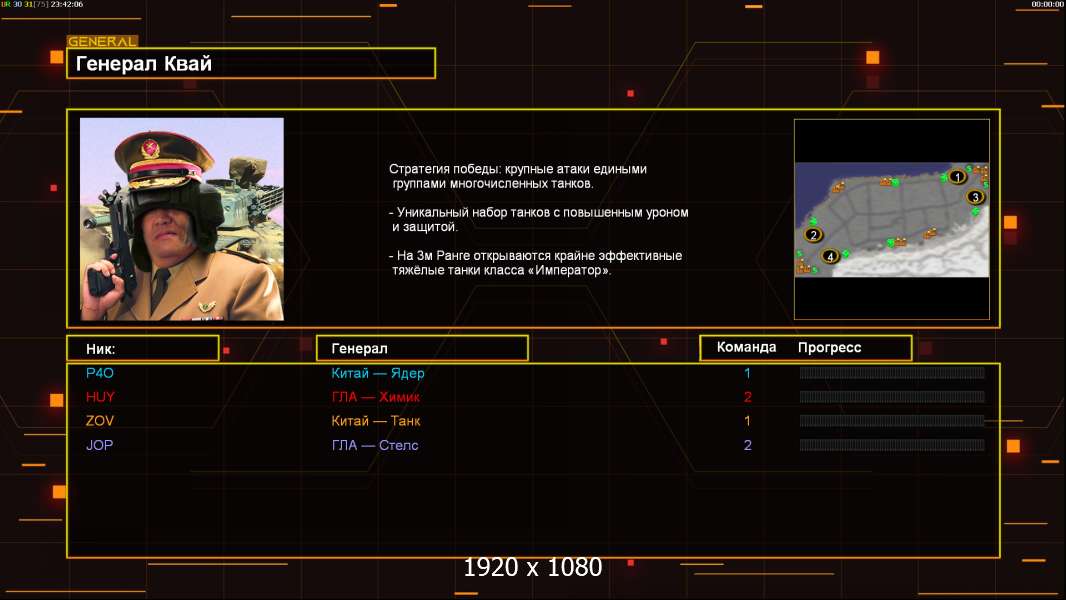Click team number for player JOP

point(748,445)
